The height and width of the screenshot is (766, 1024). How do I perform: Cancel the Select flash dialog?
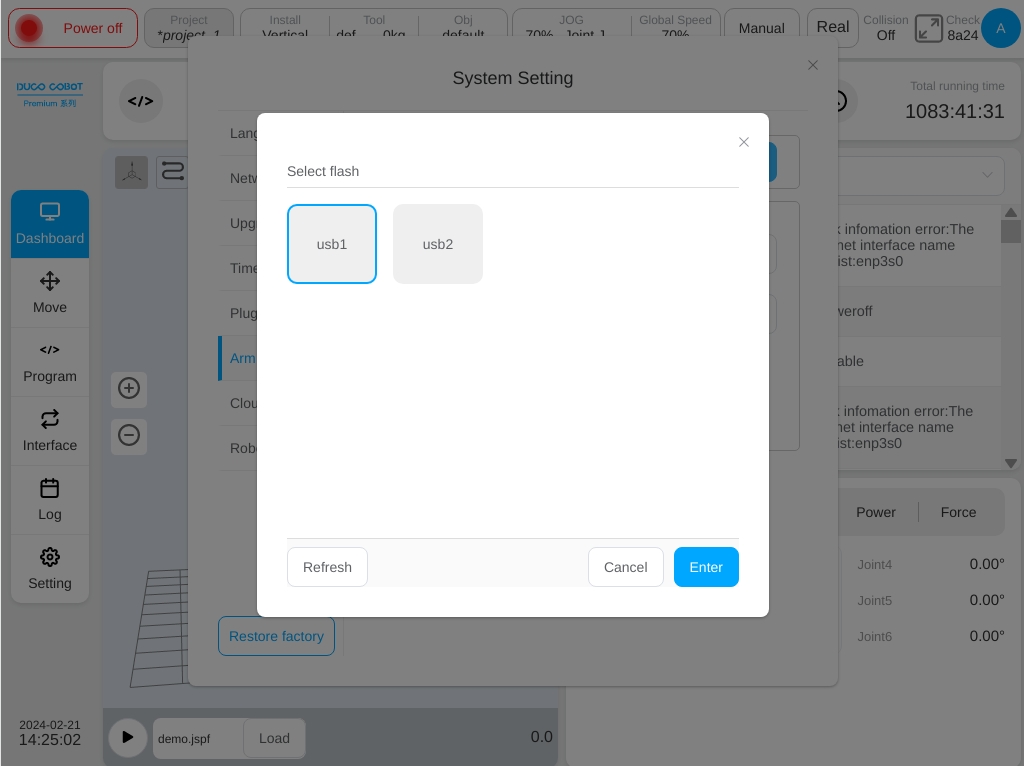coord(626,567)
